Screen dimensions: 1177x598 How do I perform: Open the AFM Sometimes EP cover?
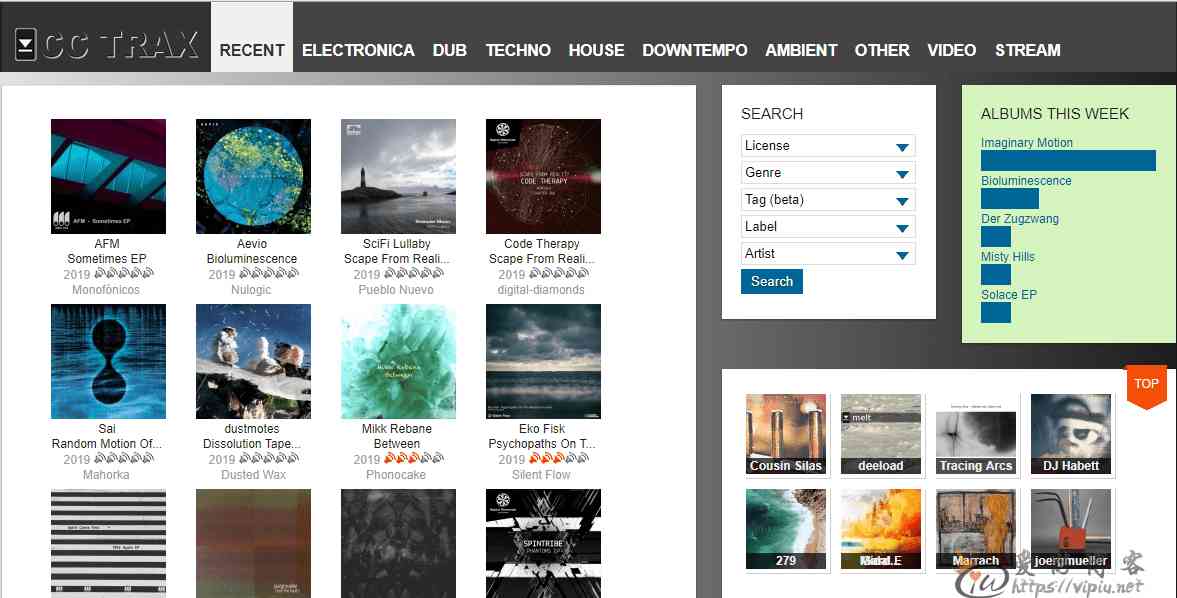click(108, 176)
